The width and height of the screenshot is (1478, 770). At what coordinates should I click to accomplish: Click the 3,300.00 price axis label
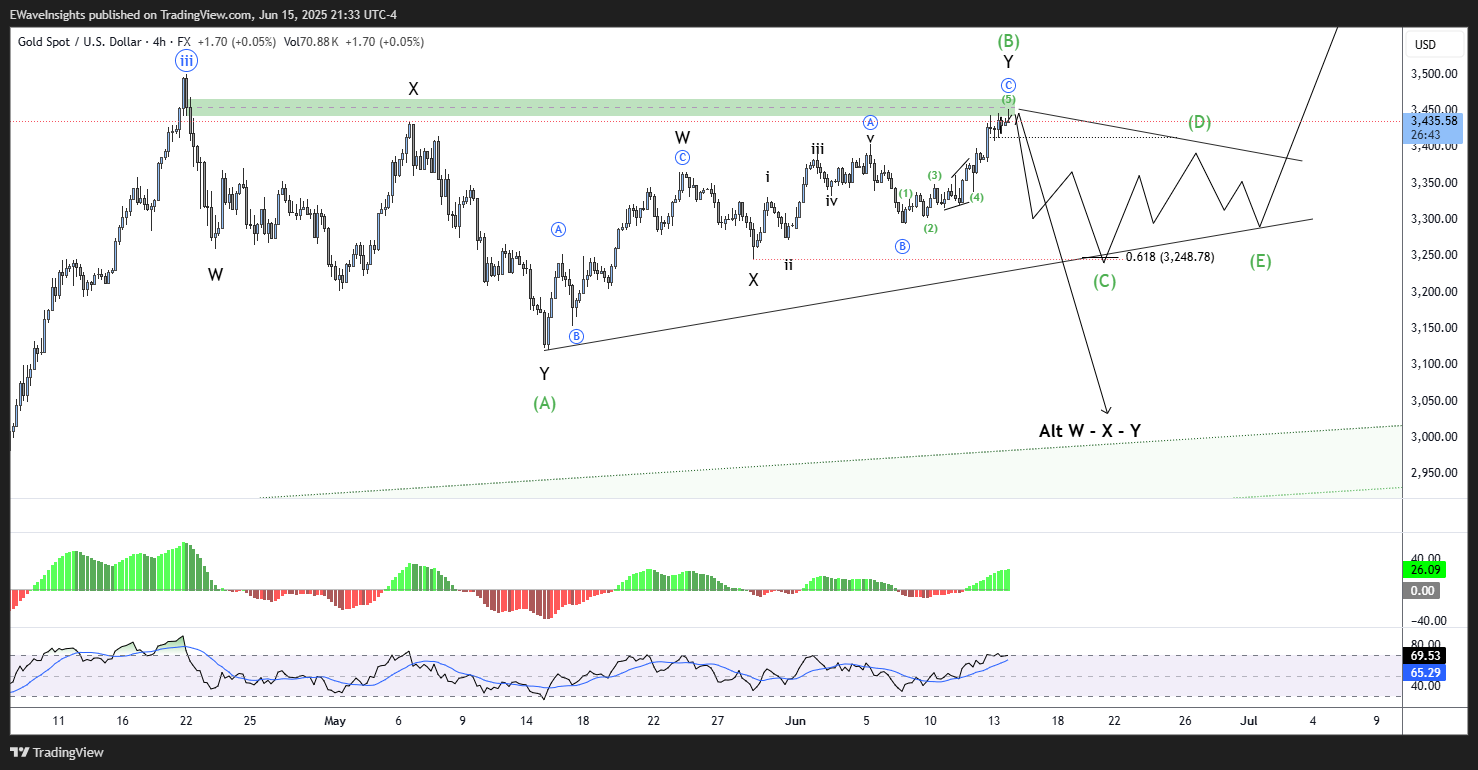point(1432,219)
